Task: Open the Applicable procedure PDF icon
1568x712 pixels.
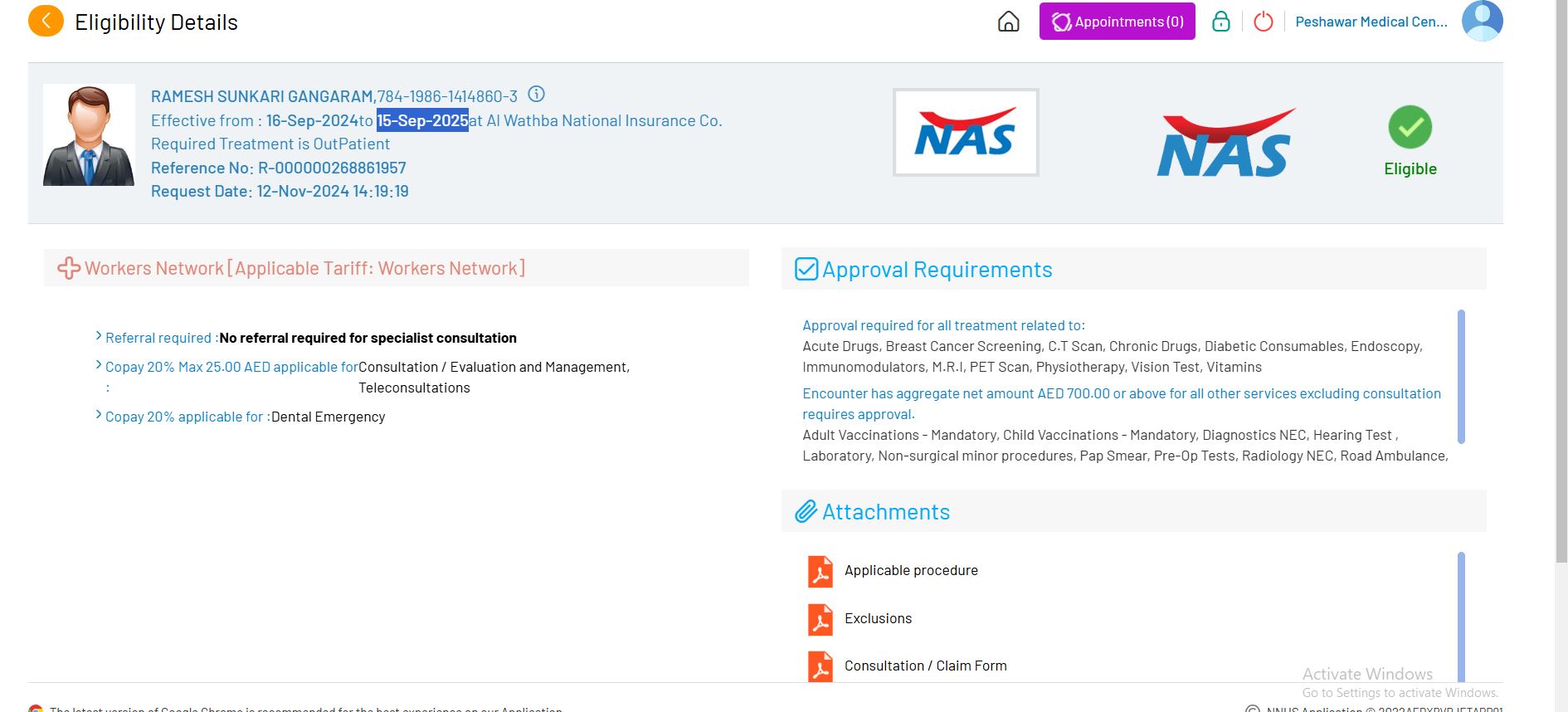Action: (x=820, y=571)
